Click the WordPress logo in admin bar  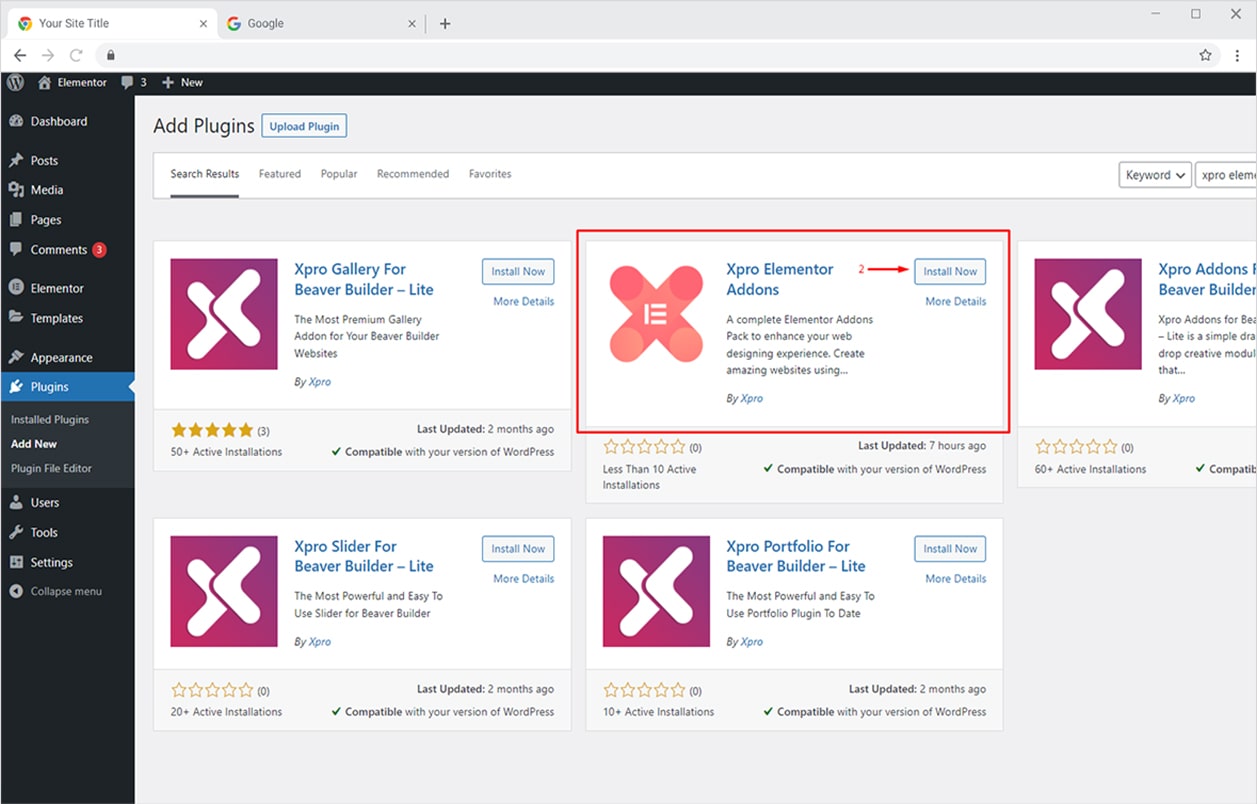point(15,83)
